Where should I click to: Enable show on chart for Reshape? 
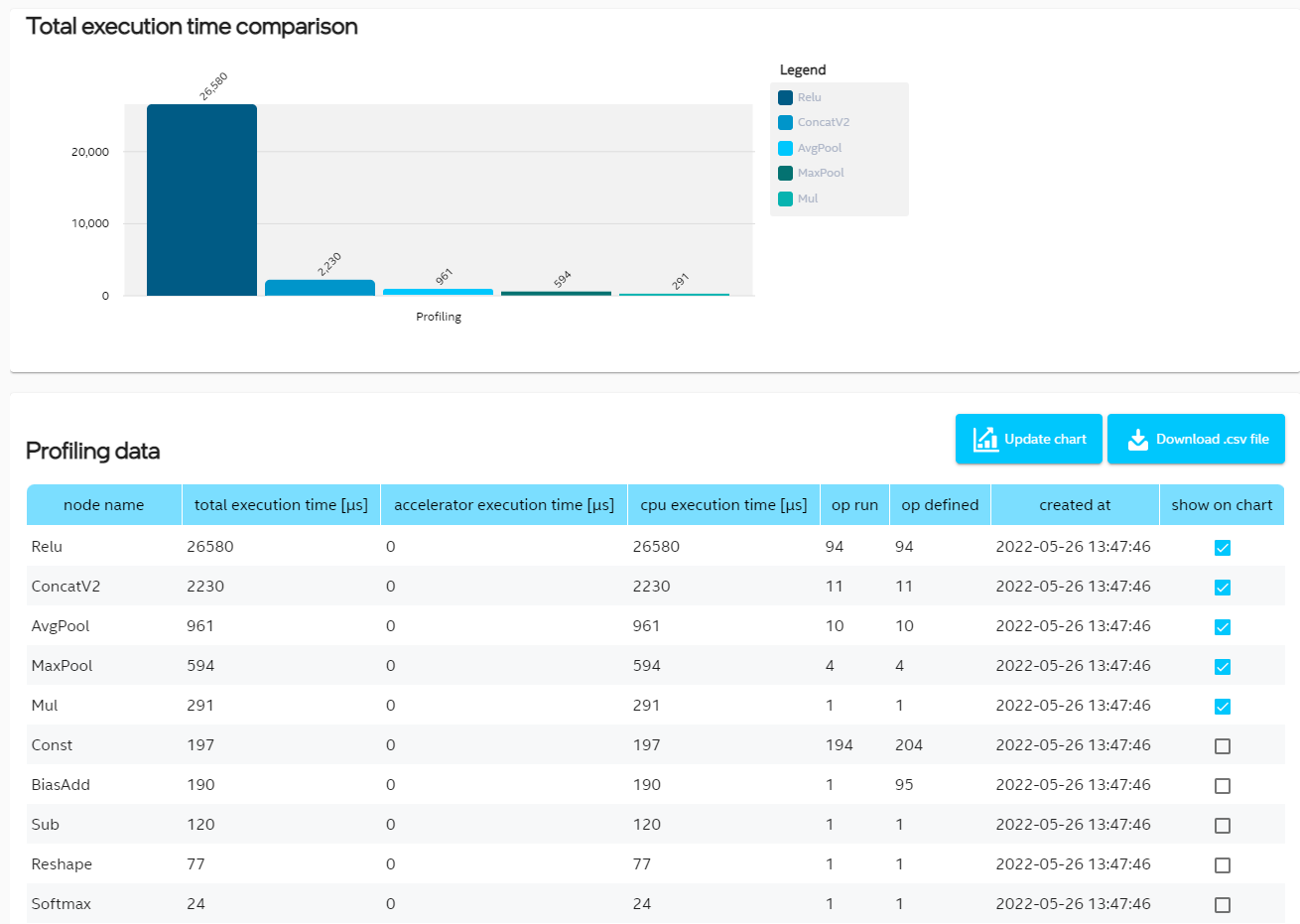click(x=1223, y=865)
